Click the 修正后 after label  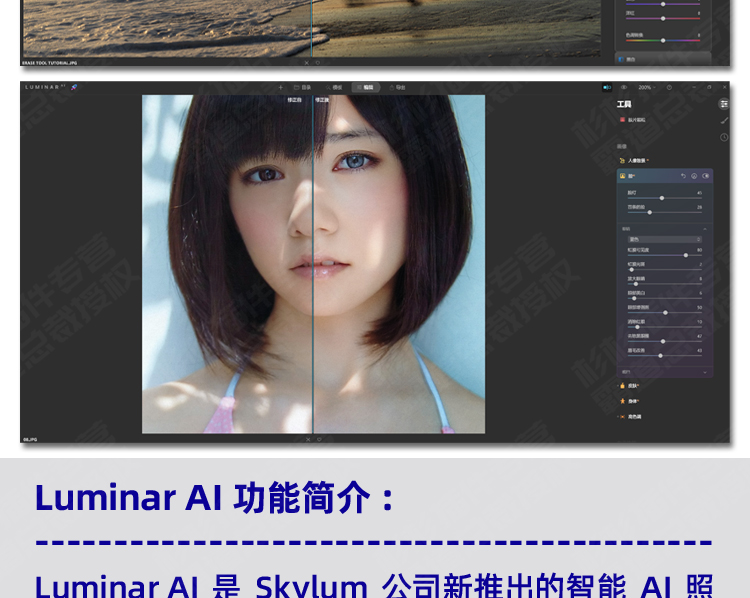pyautogui.click(x=322, y=100)
